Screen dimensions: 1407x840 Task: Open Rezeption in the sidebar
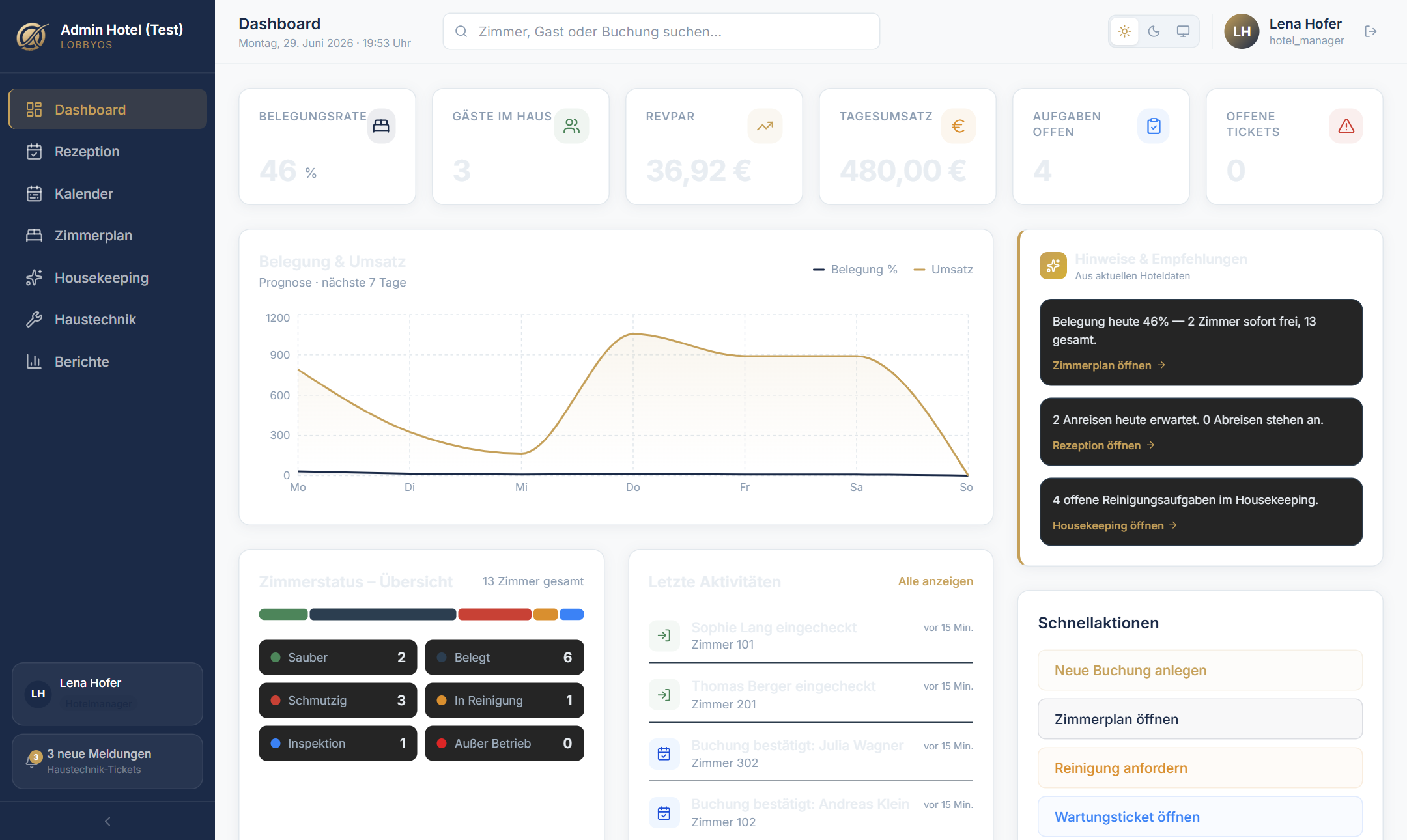point(107,151)
